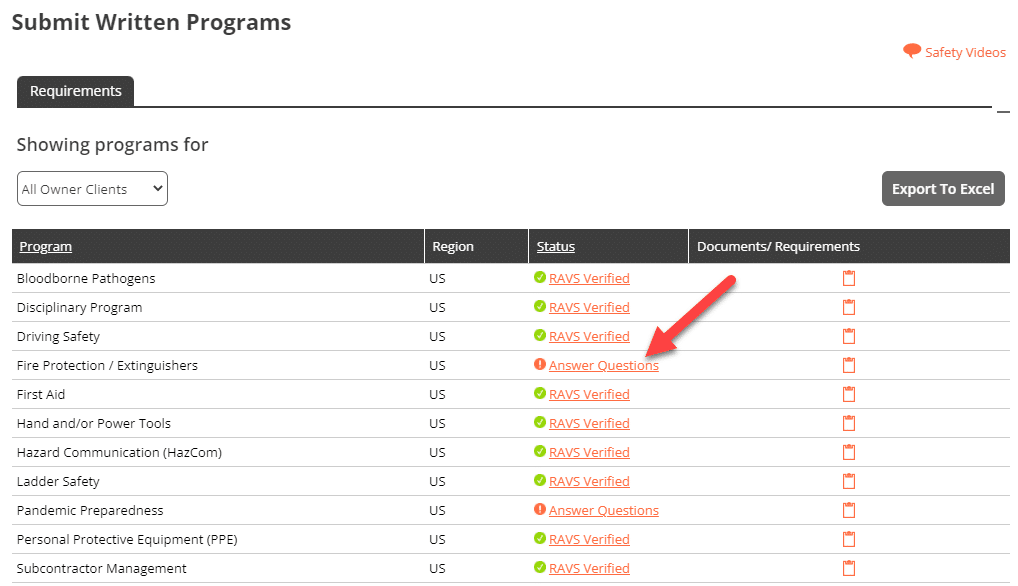The height and width of the screenshot is (586, 1018).
Task: Switch to the Requirements tab
Action: click(75, 91)
